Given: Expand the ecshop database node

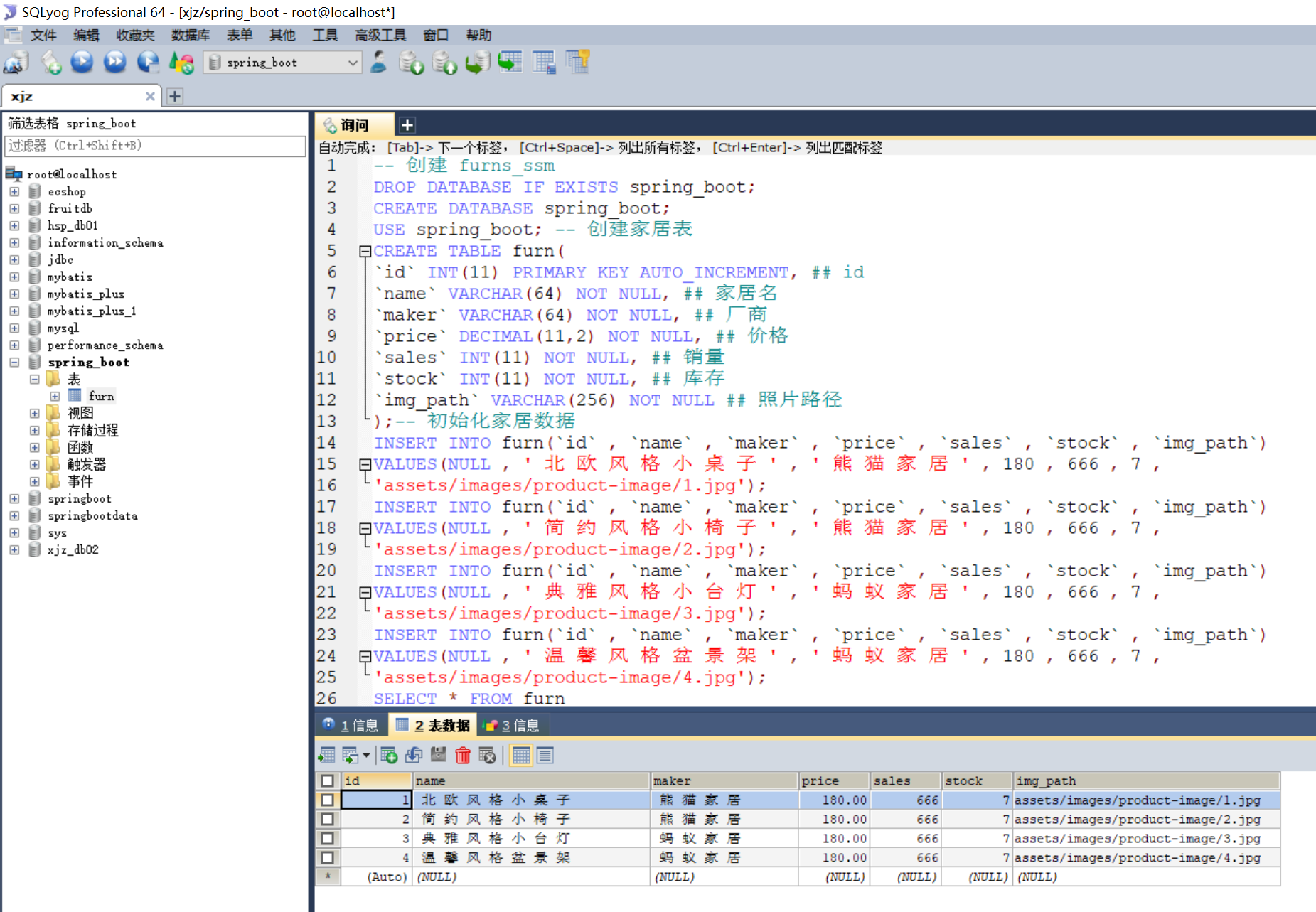Looking at the screenshot, I should (x=14, y=191).
